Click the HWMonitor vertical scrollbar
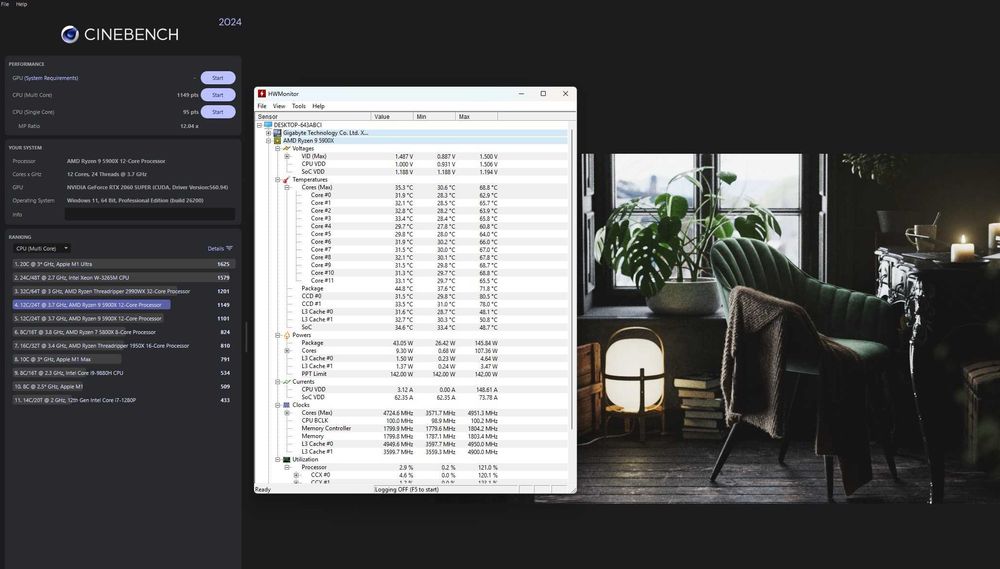 point(571,279)
